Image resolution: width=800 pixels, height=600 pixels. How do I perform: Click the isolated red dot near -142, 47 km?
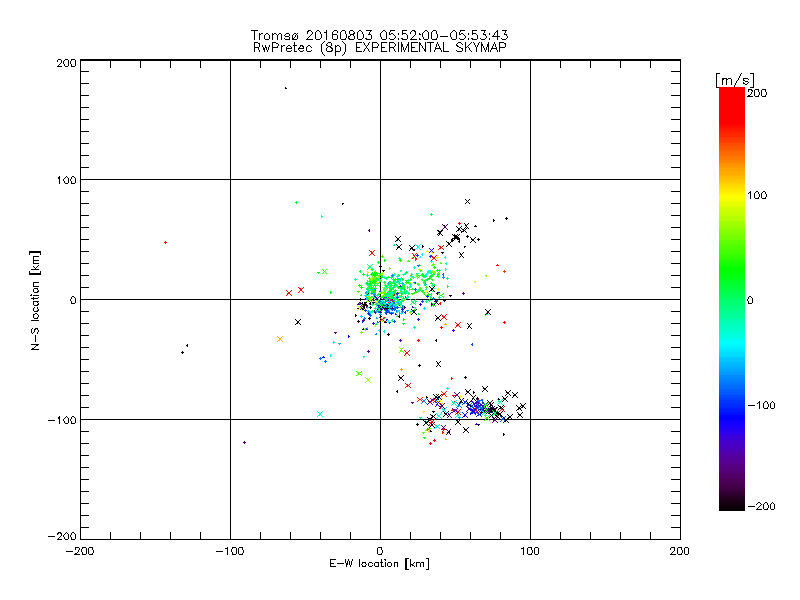click(165, 242)
